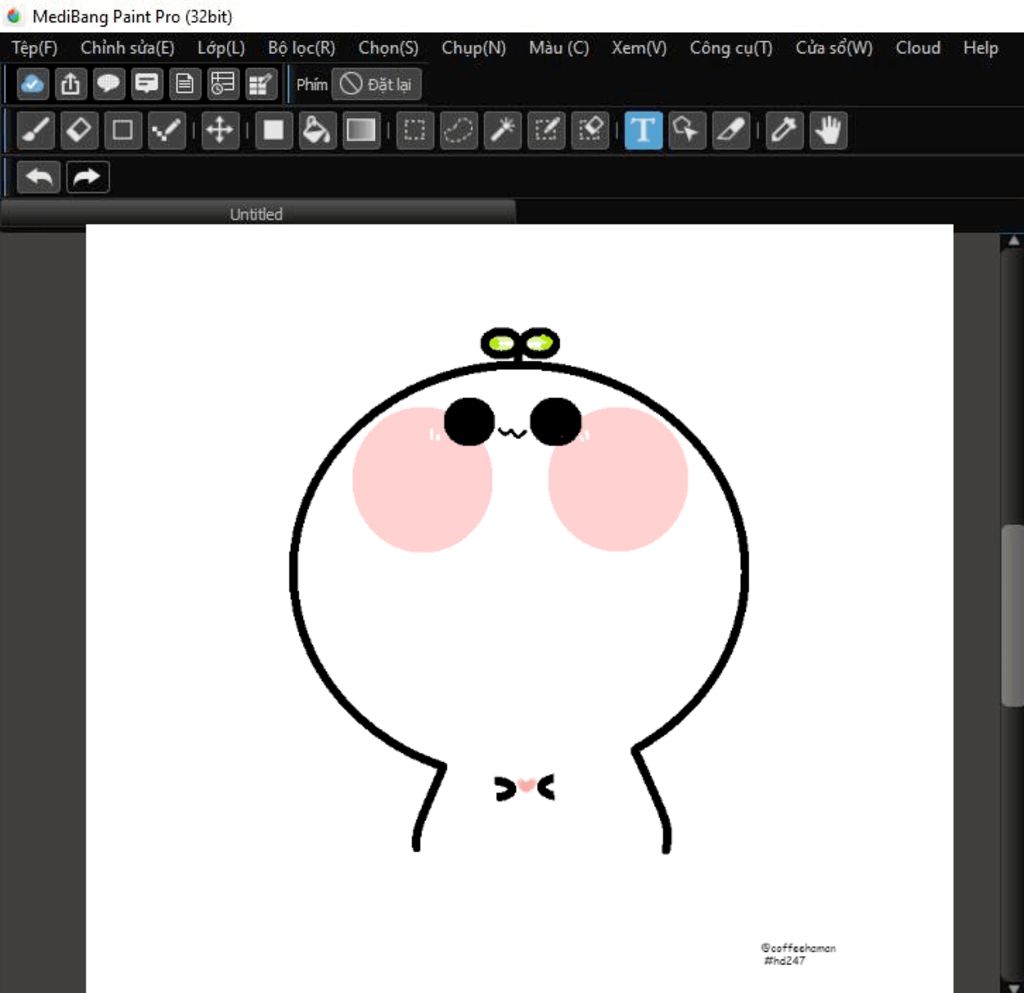1024x993 pixels.
Task: Select the Operation cursor tool
Action: (x=687, y=131)
